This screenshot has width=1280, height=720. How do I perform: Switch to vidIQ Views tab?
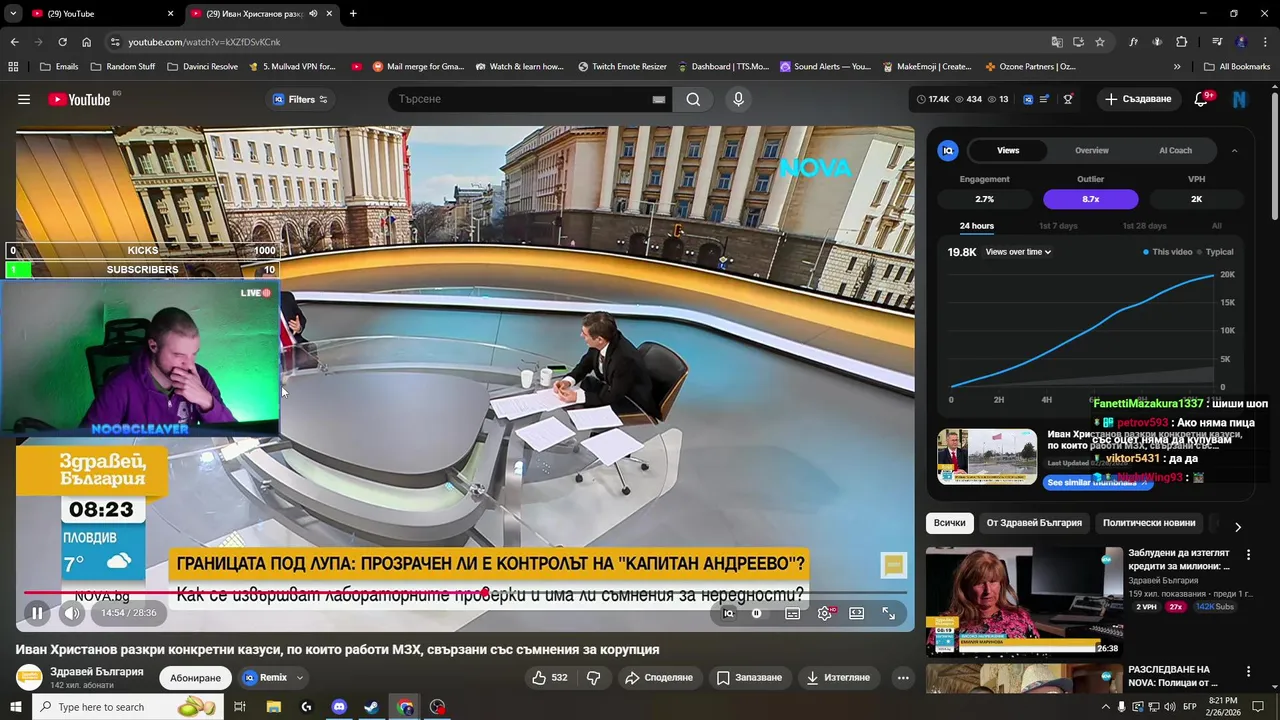coord(1008,150)
